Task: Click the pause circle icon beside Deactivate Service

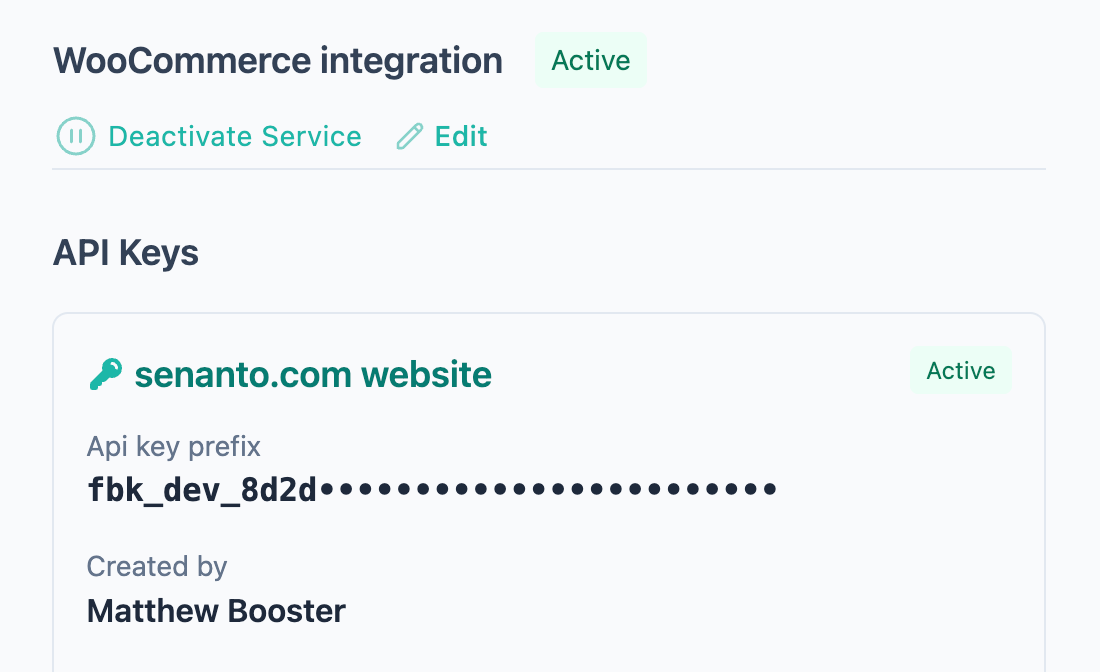Action: tap(76, 136)
